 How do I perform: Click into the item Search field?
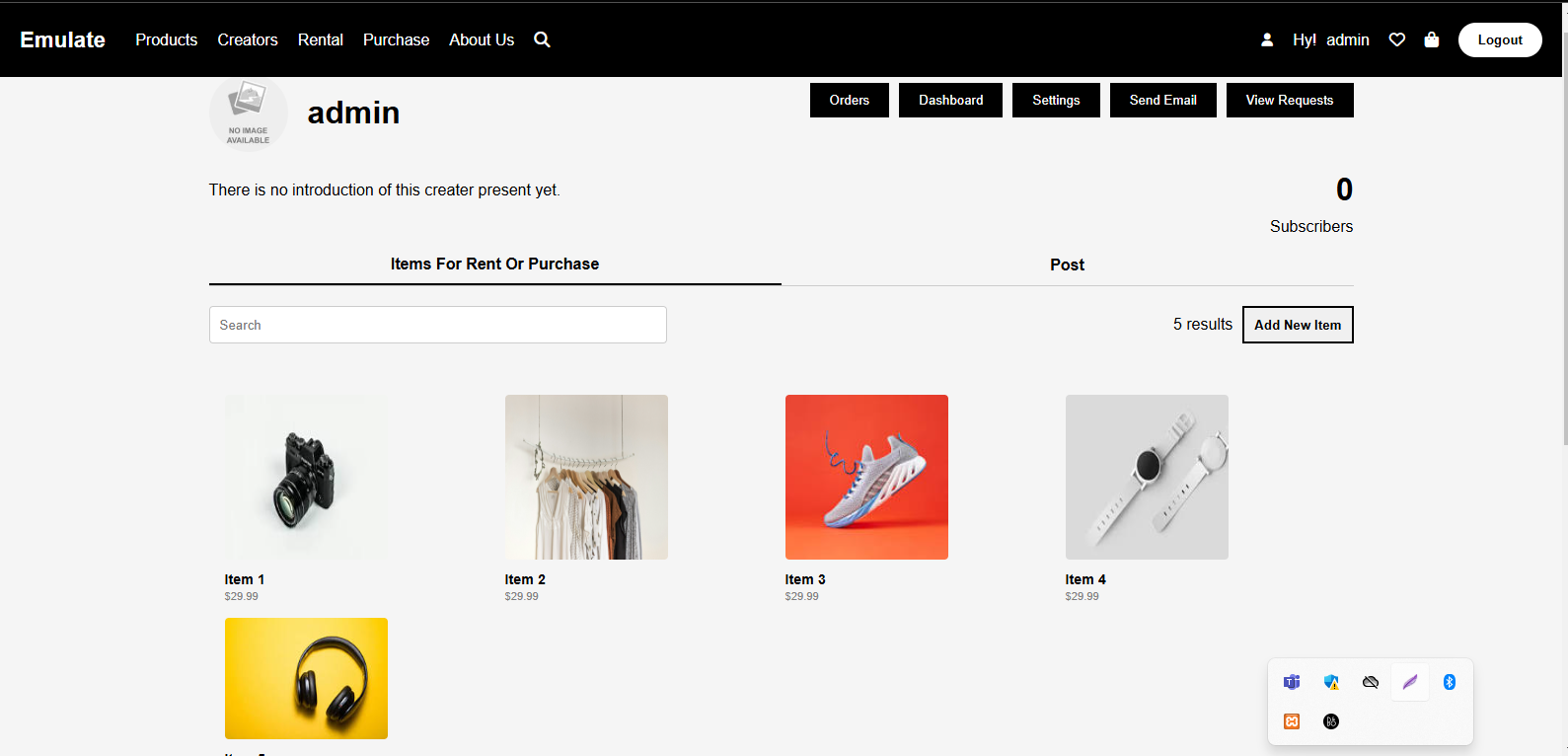[x=437, y=325]
